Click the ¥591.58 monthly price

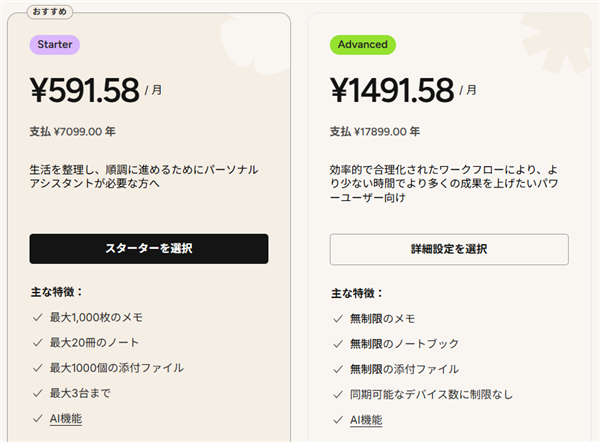click(x=85, y=90)
